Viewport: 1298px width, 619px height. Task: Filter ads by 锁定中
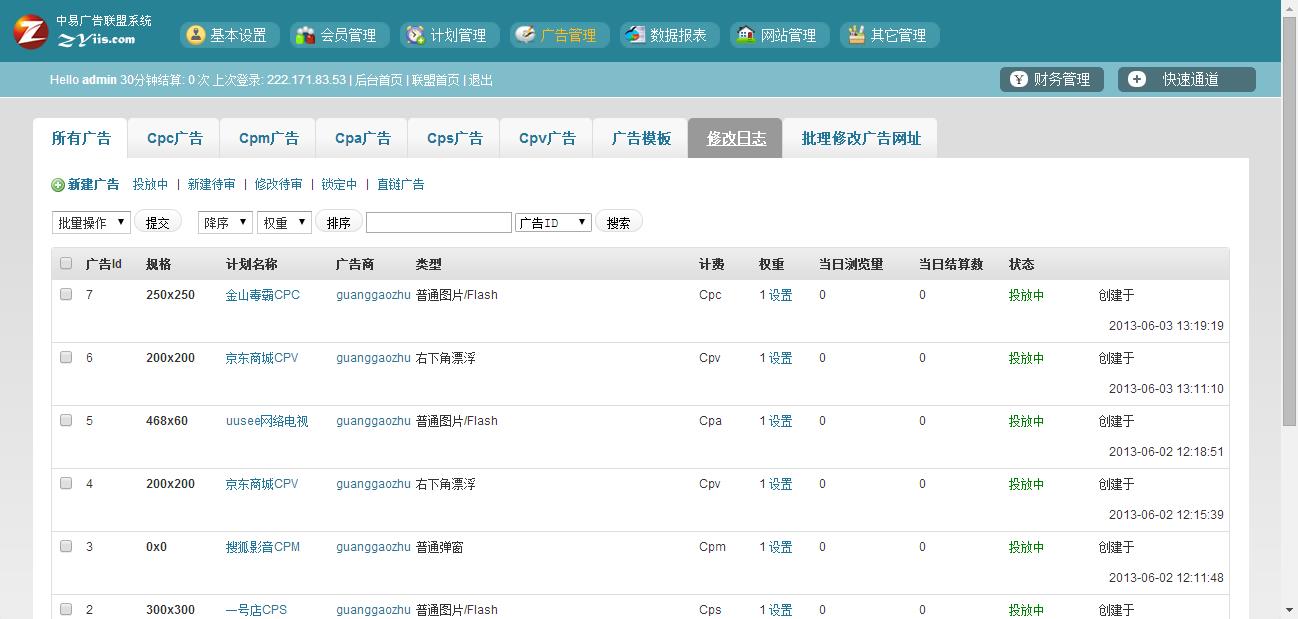pyautogui.click(x=340, y=185)
